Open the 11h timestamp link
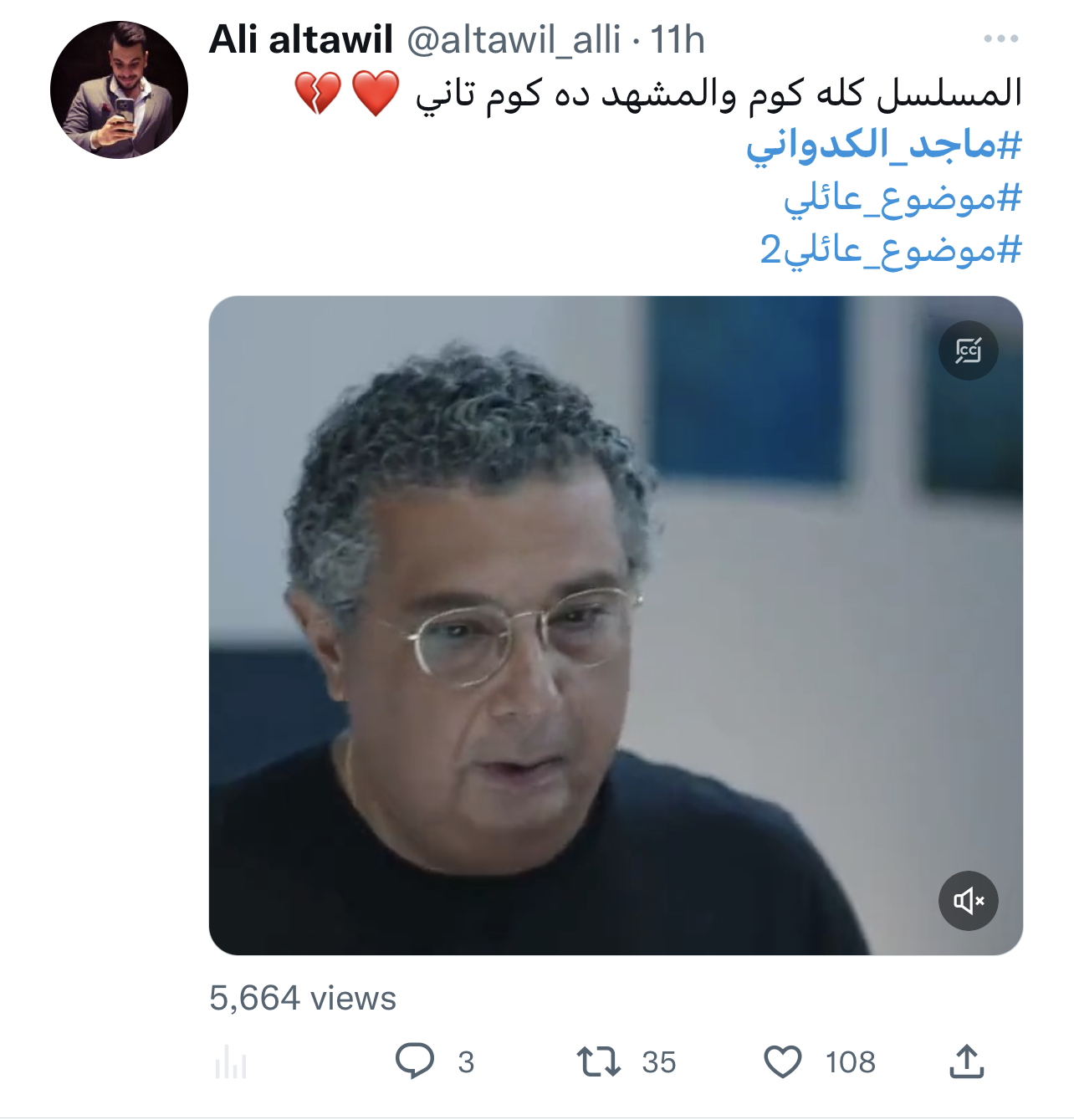Image resolution: width=1074 pixels, height=1120 pixels. pos(678,39)
